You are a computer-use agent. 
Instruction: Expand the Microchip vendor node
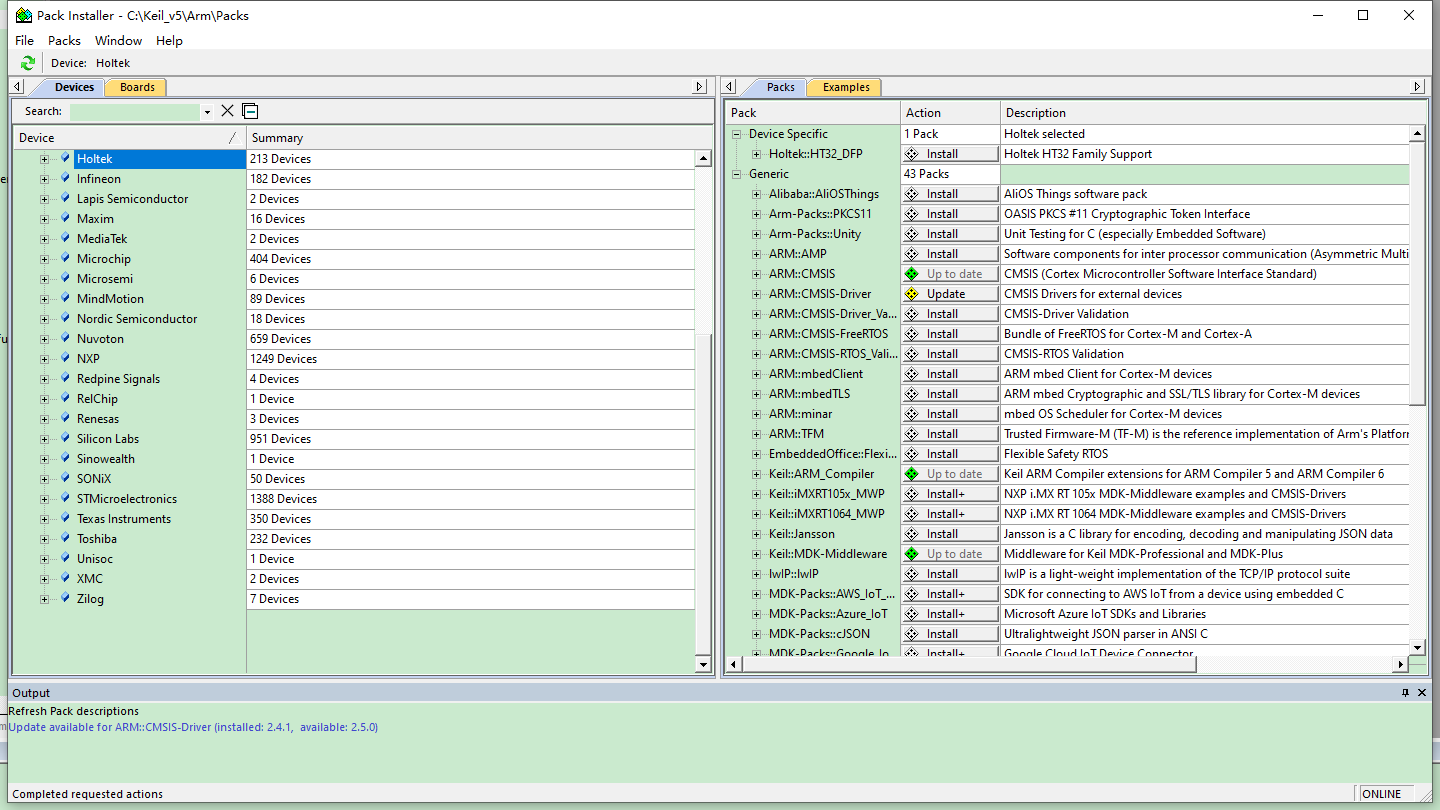click(x=44, y=259)
